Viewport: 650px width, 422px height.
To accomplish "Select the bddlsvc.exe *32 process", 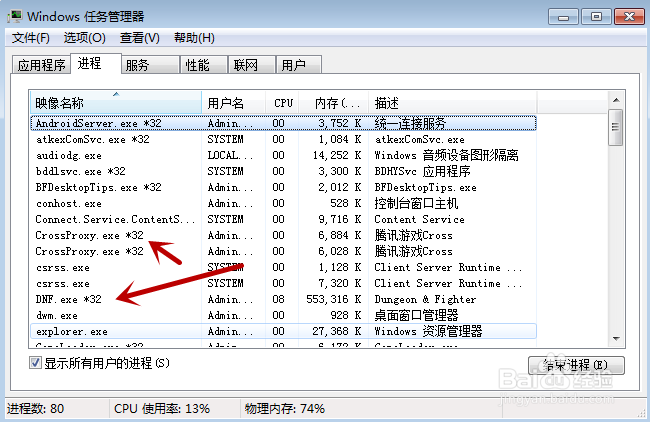I will tap(284, 171).
